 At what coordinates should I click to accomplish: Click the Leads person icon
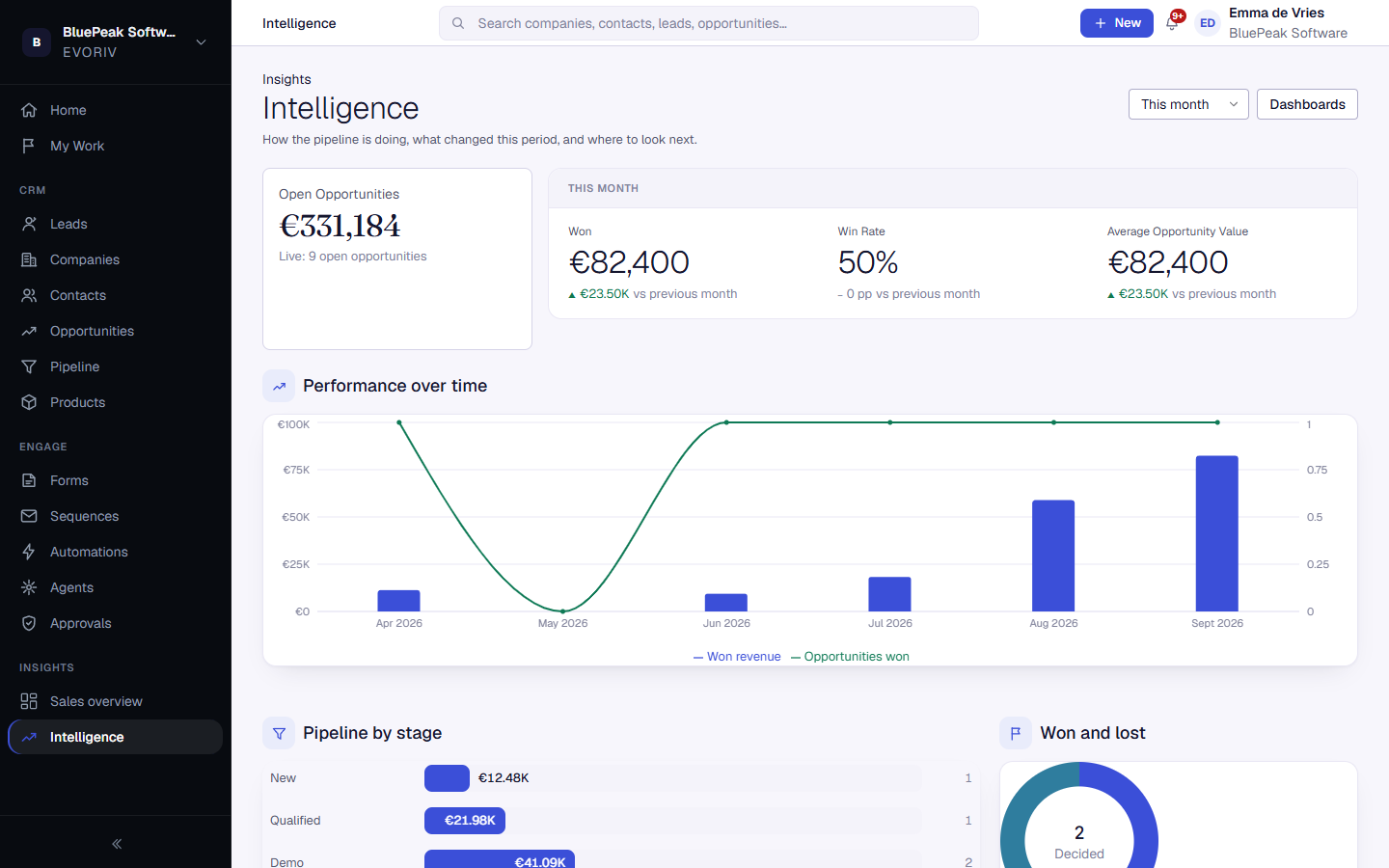[29, 224]
